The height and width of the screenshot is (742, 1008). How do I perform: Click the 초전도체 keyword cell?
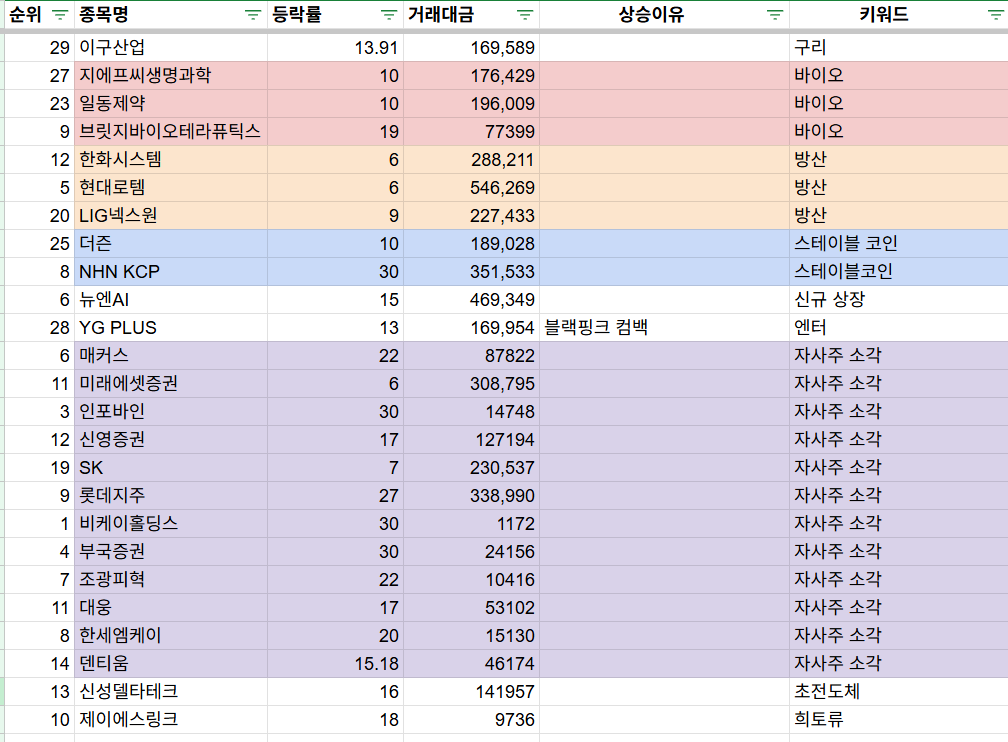[x=899, y=692]
